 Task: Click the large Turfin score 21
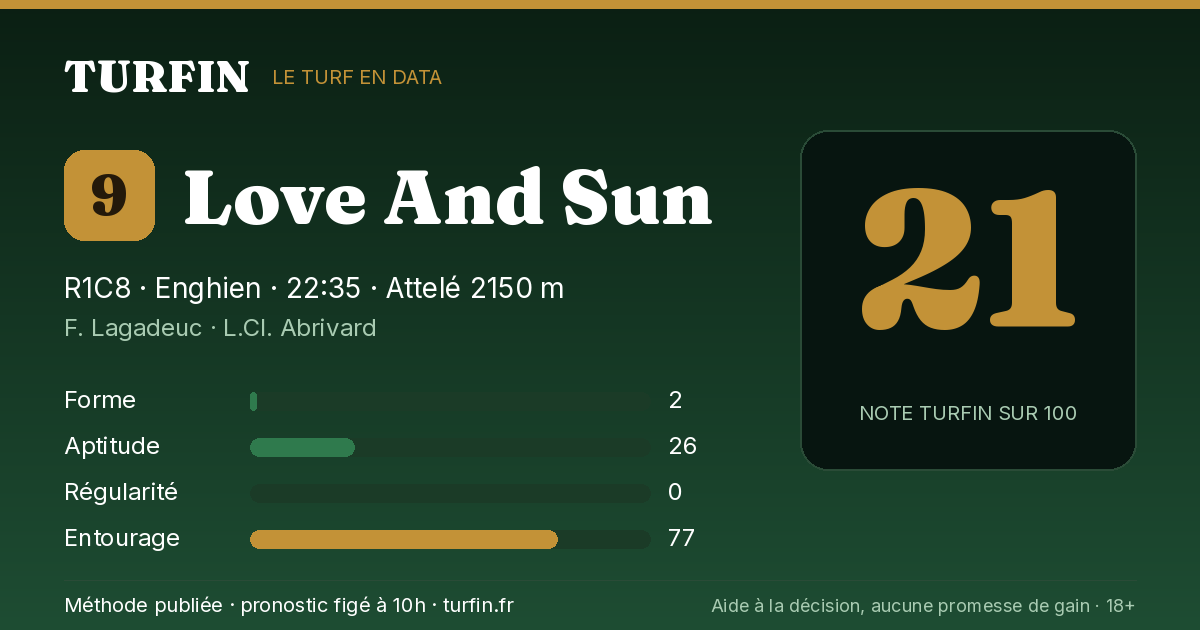[x=968, y=260]
